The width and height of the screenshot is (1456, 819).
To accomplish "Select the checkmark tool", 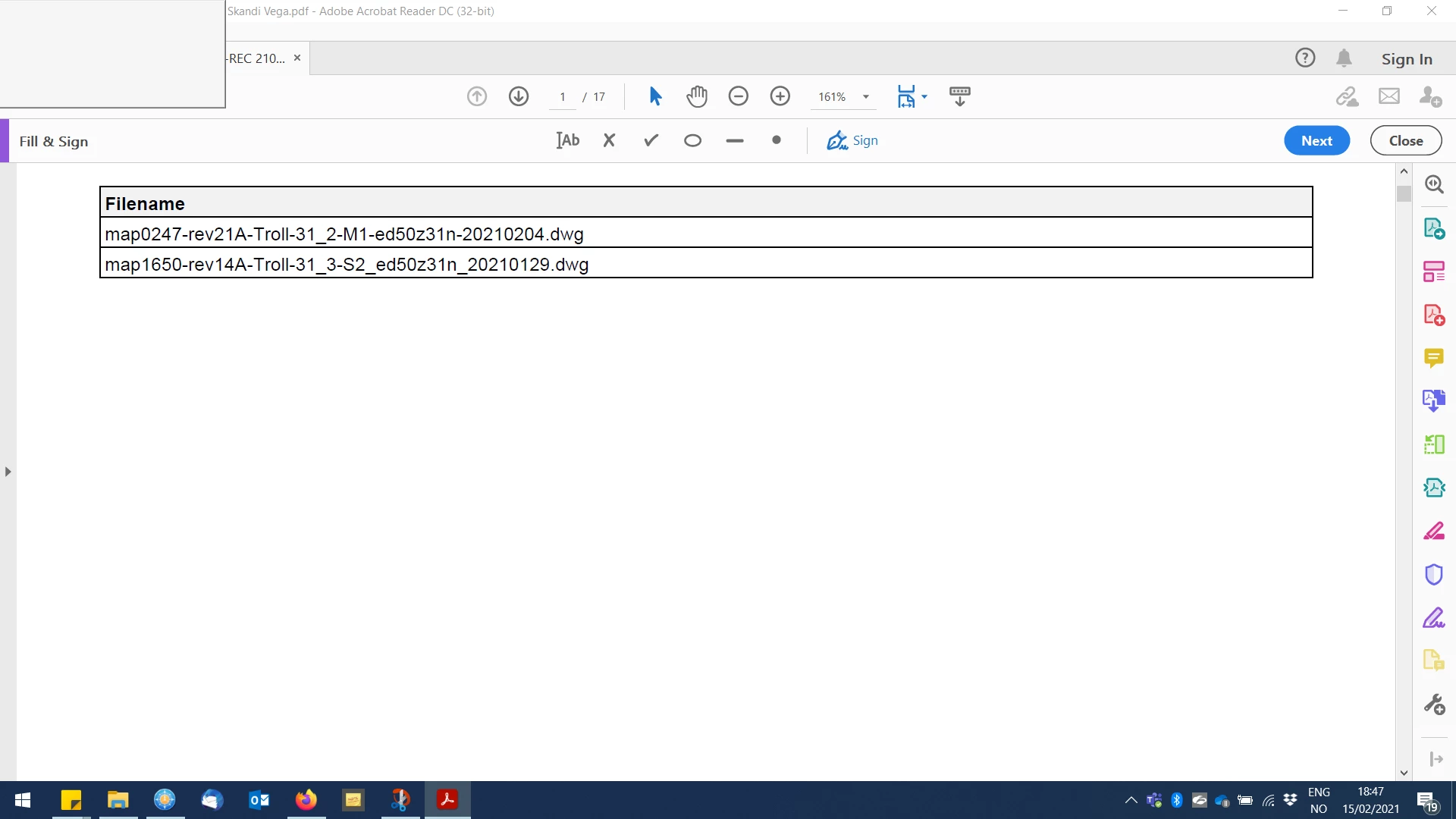I will [x=651, y=140].
